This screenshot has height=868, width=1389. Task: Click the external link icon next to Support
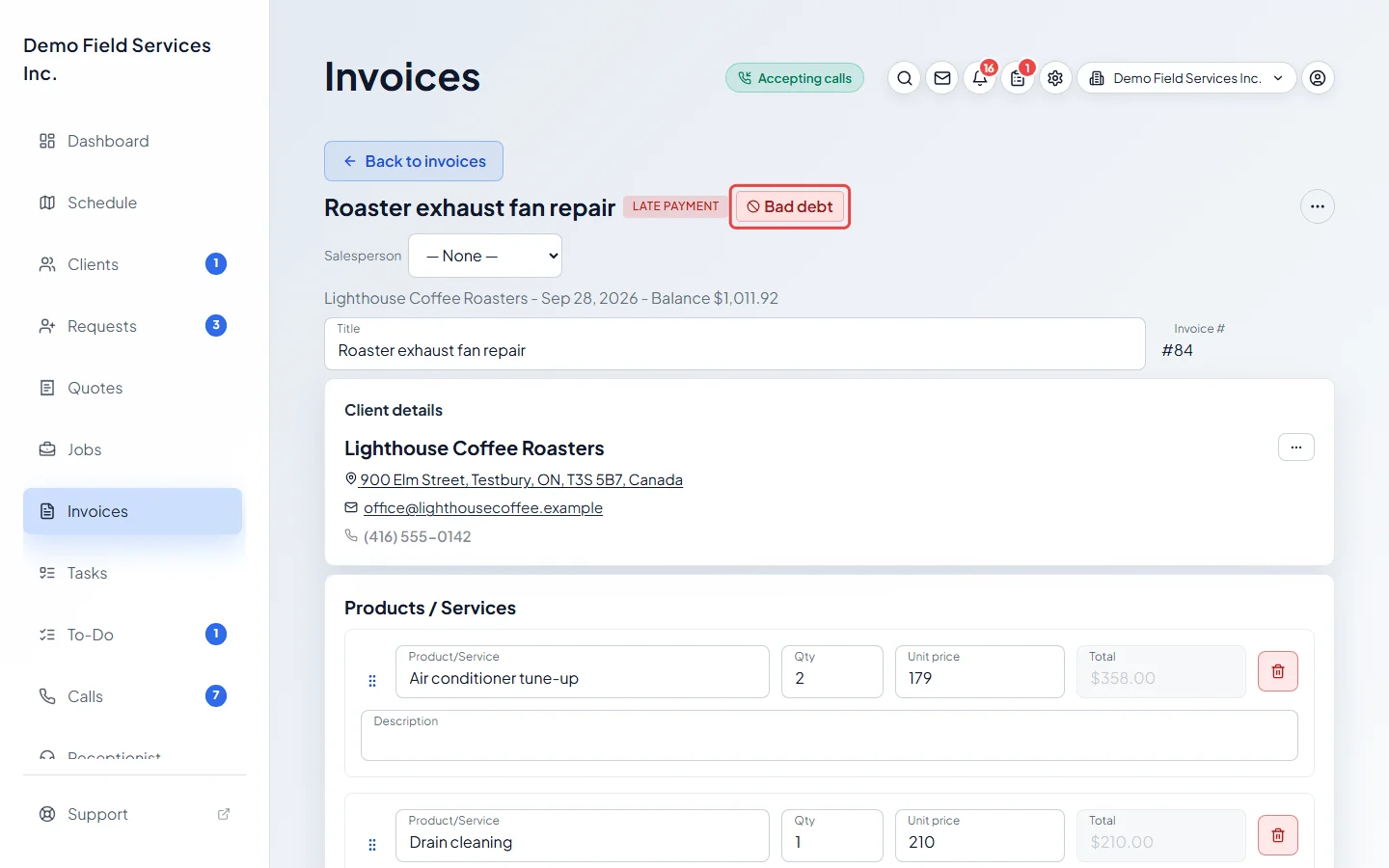coord(224,814)
